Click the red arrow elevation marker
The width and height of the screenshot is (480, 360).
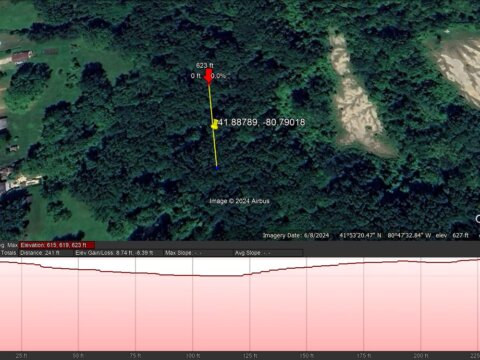tap(208, 76)
